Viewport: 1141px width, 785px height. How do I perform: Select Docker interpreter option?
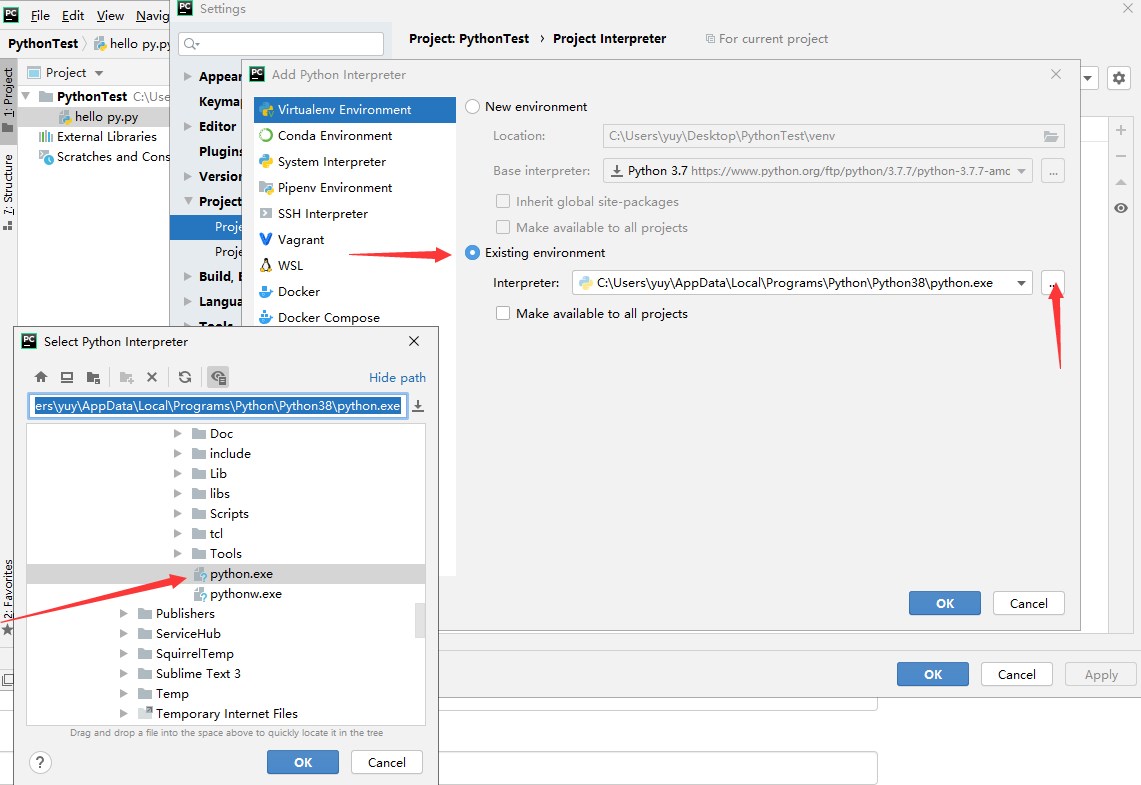pos(355,292)
